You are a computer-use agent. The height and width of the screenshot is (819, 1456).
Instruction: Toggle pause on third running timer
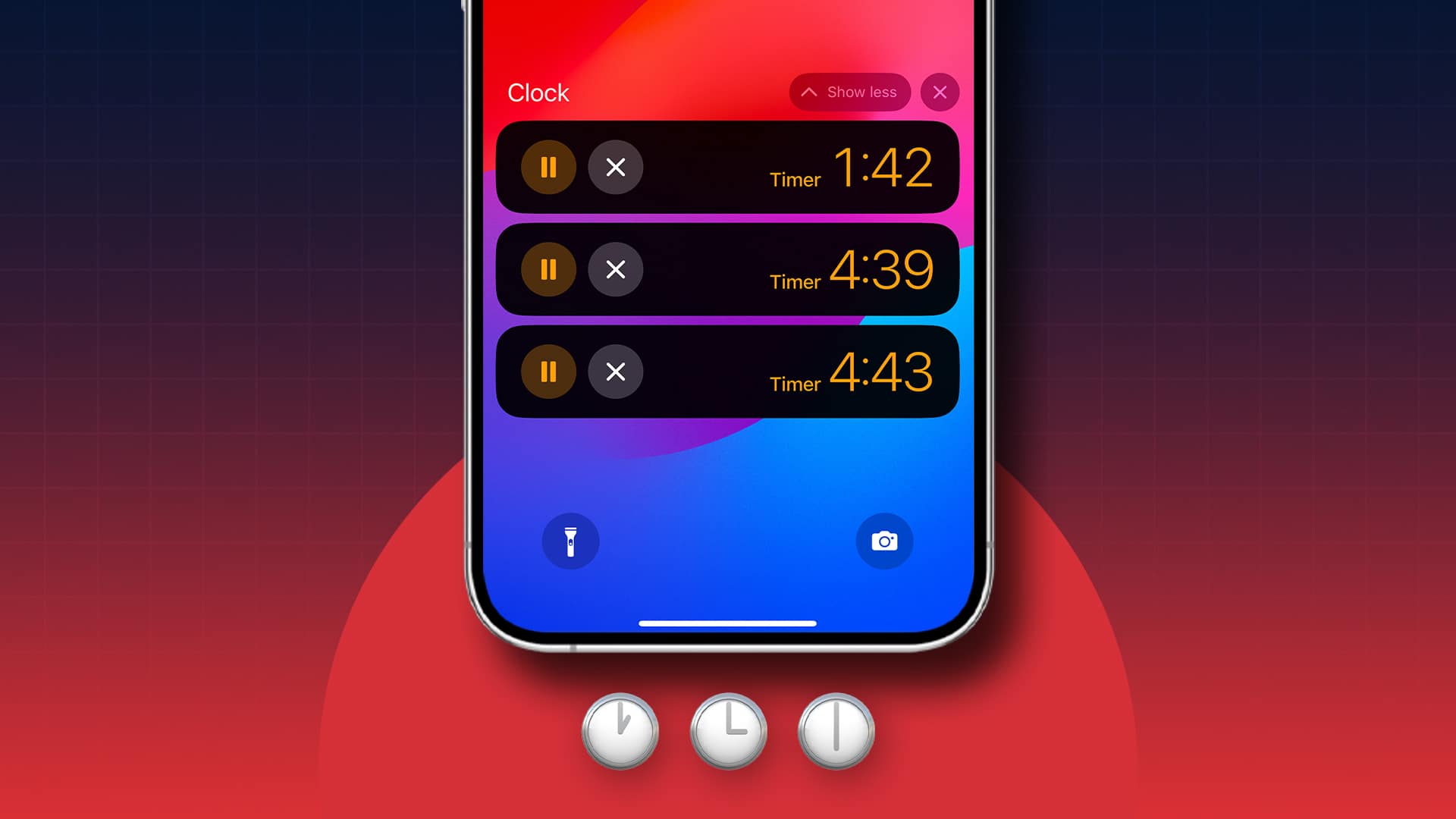pos(548,372)
